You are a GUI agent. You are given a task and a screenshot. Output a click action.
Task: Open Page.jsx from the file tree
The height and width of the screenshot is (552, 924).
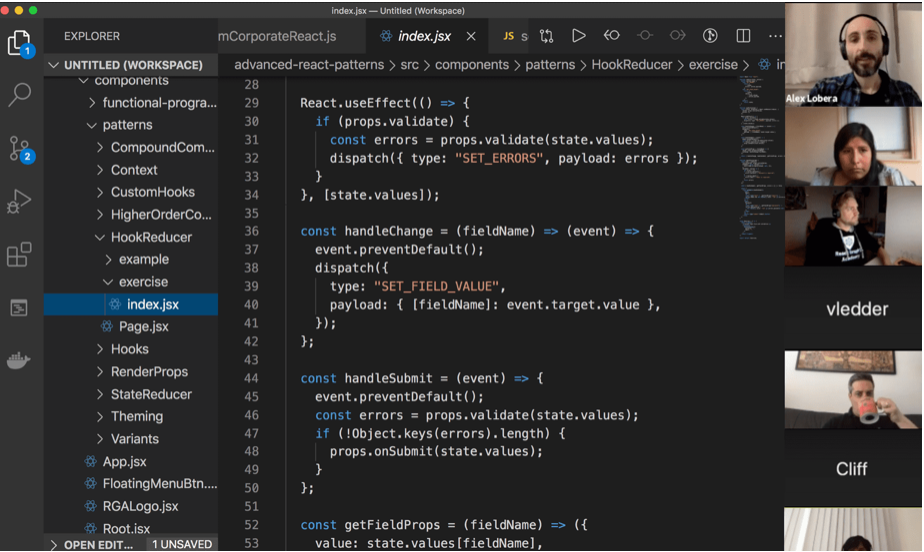(144, 326)
